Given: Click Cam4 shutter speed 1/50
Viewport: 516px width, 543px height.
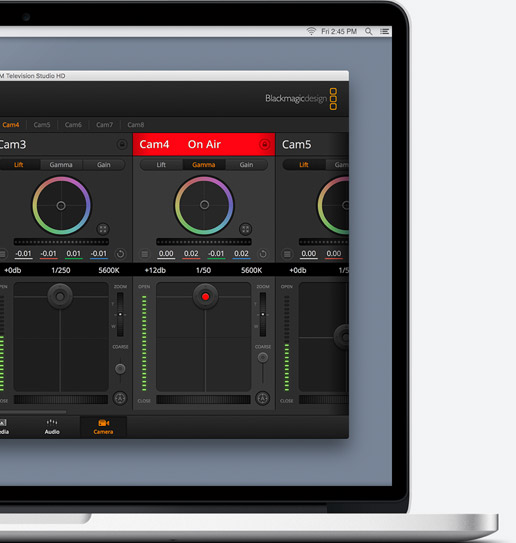Looking at the screenshot, I should 203,270.
